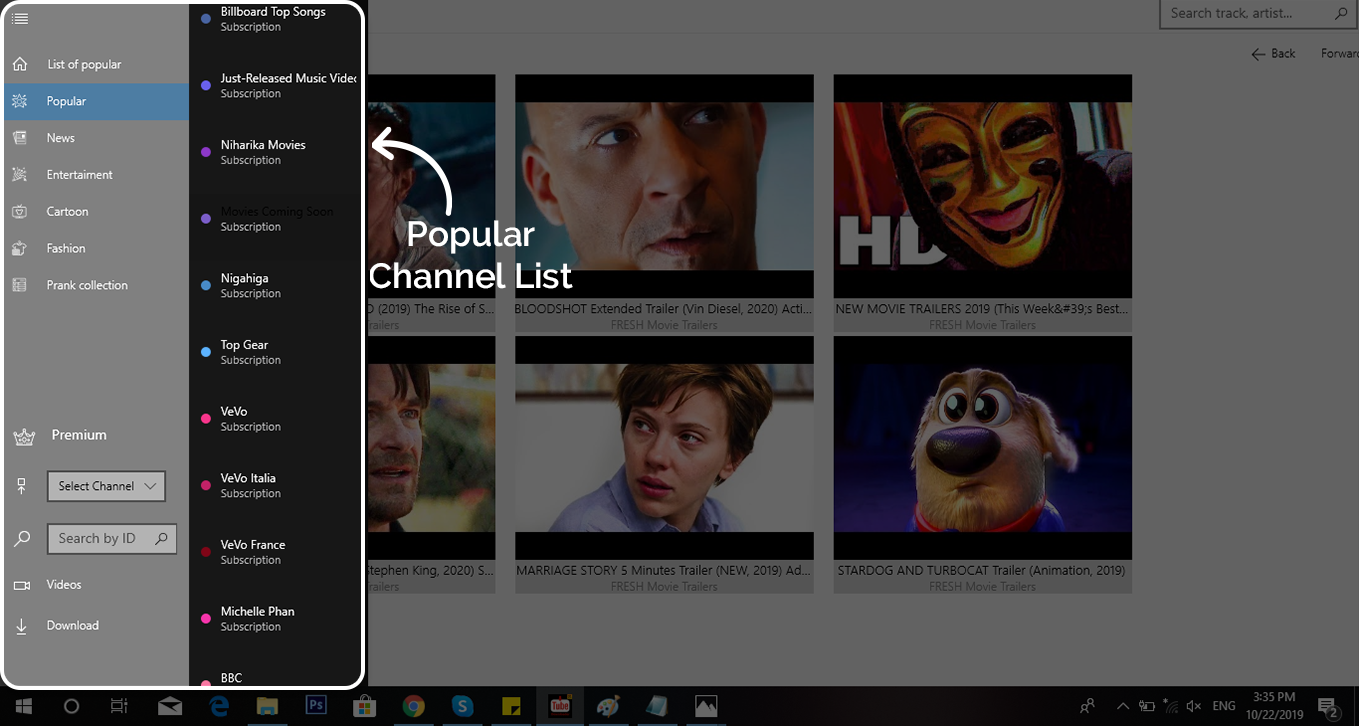Click the pin icon beside Select Channel

coord(21,486)
